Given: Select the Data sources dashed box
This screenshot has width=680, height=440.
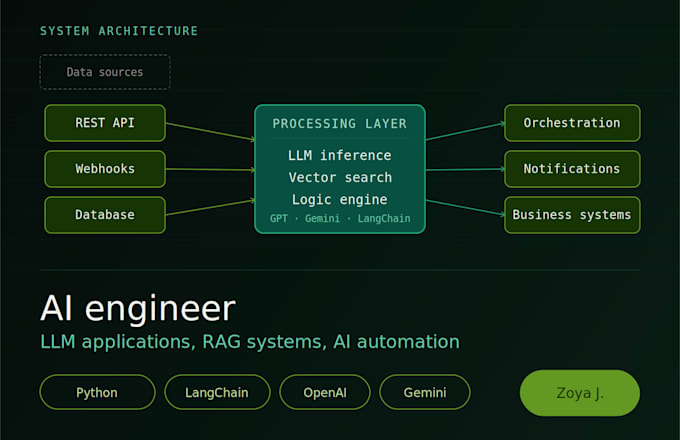Looking at the screenshot, I should 105,72.
